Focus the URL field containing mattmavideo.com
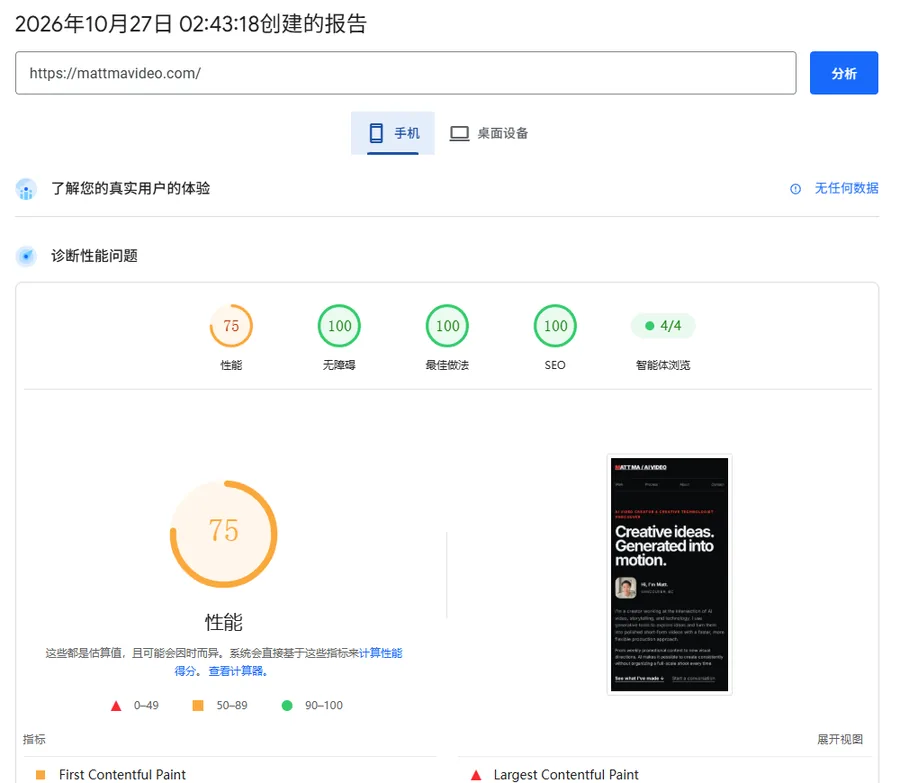This screenshot has height=783, width=900. [405, 73]
